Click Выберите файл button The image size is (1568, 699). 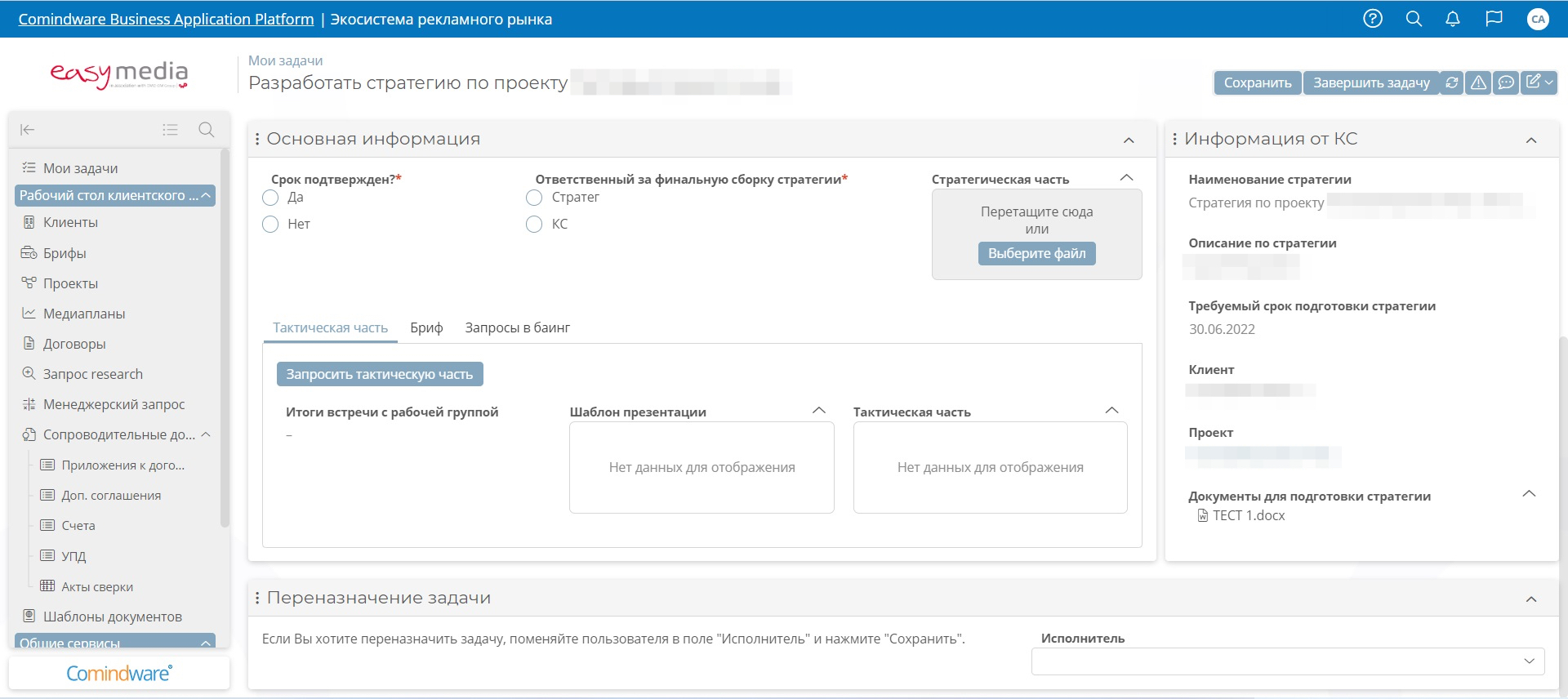coord(1037,253)
